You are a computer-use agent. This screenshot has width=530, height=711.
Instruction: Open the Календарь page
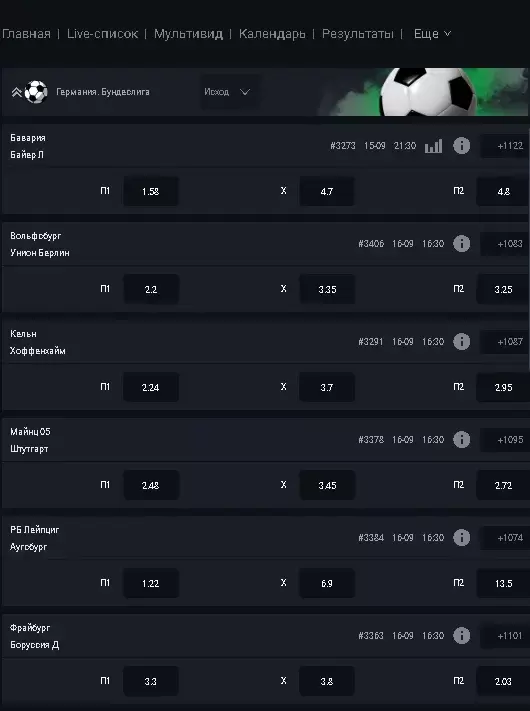point(272,34)
